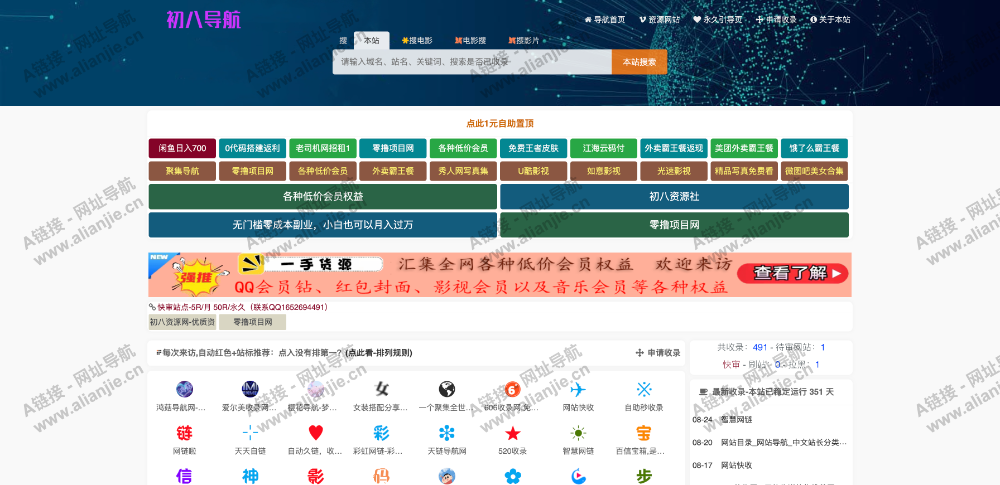Open the 外卖霸王餐返现 button
The image size is (1000, 485).
[x=674, y=148]
